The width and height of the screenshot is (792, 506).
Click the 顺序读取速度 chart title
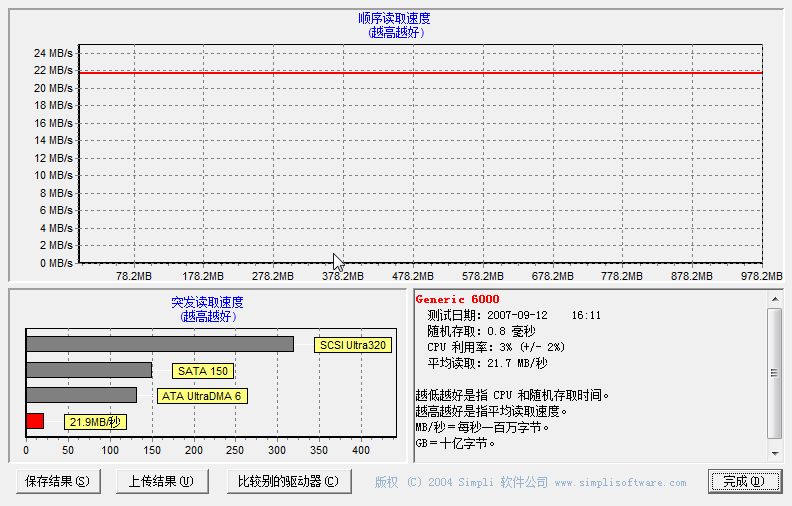click(x=394, y=19)
